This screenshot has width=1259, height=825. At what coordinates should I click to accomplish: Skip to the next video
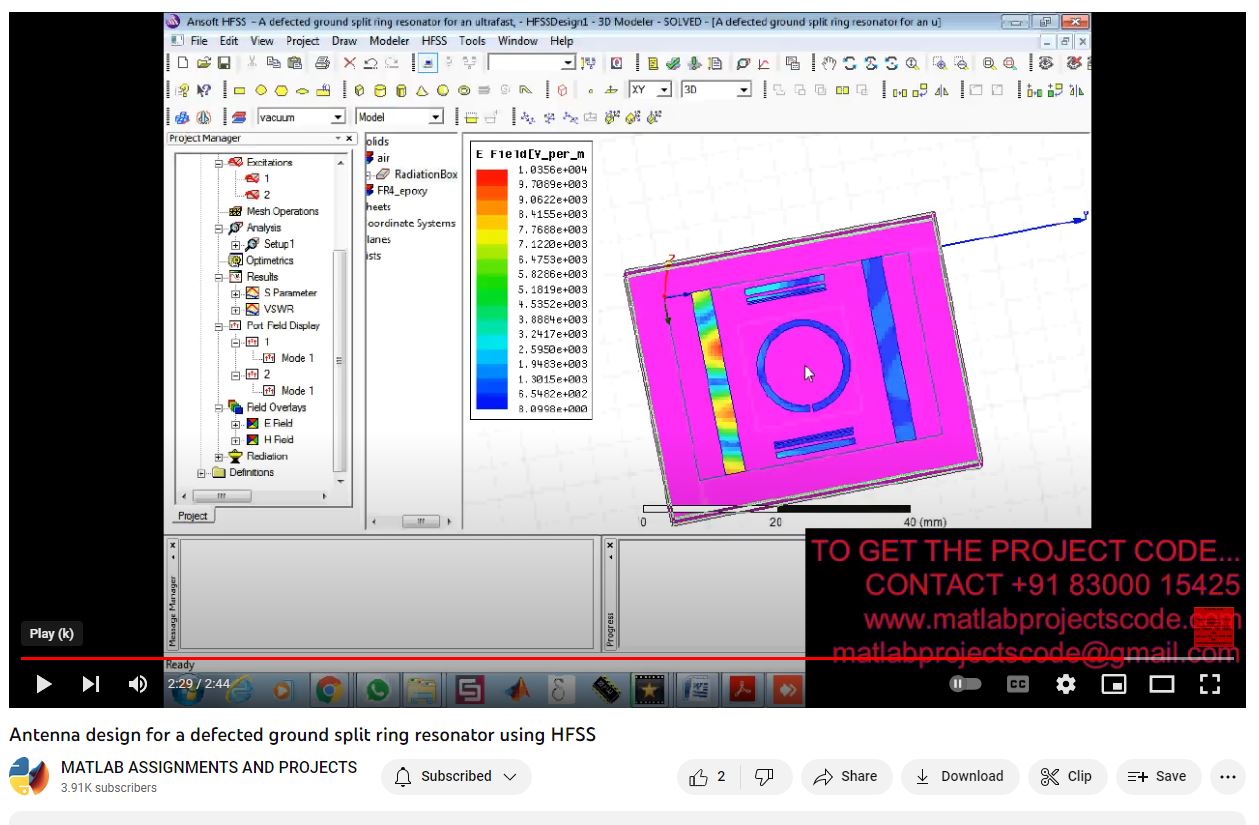click(91, 684)
